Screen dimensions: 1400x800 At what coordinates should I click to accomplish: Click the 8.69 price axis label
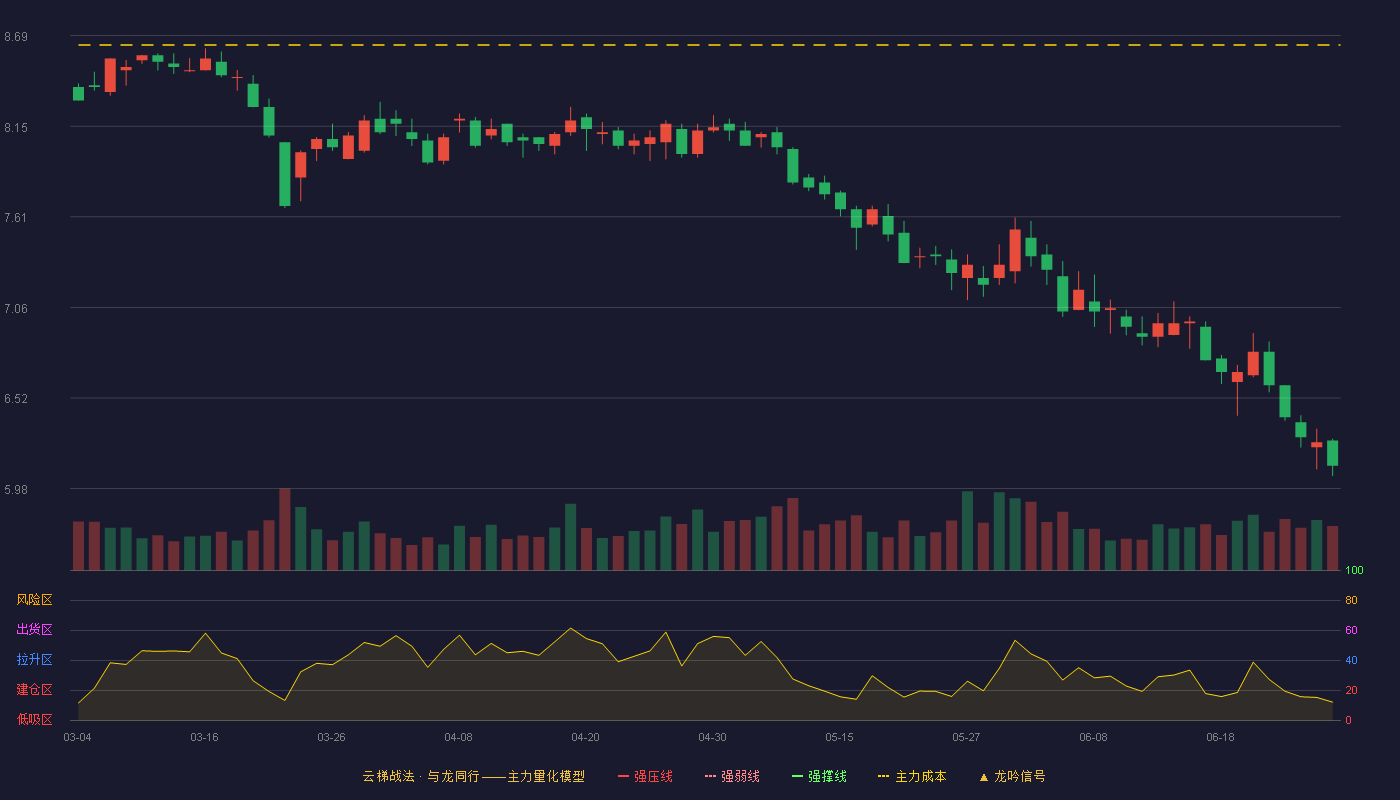[x=16, y=37]
